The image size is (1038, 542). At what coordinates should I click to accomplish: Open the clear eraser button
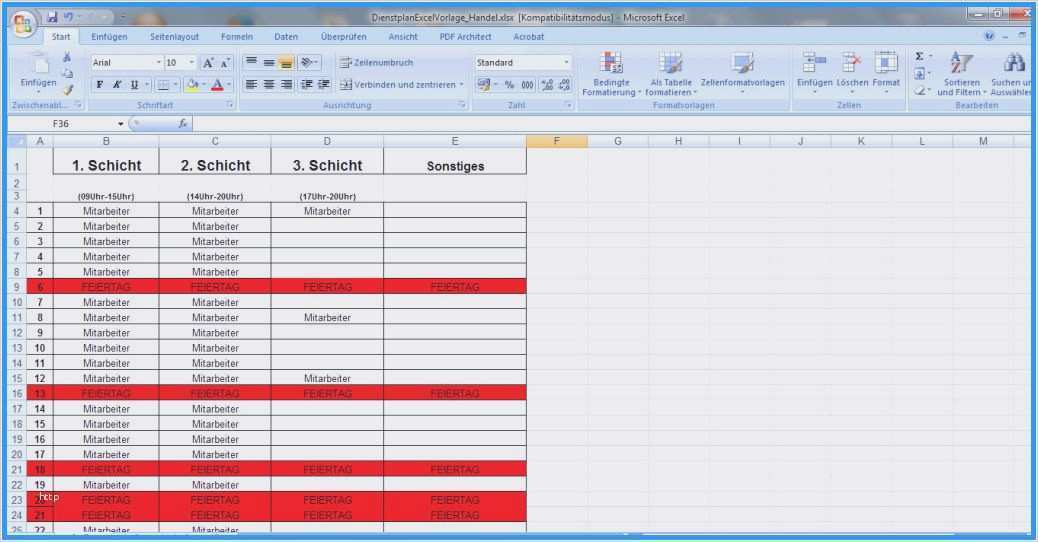[x=920, y=90]
